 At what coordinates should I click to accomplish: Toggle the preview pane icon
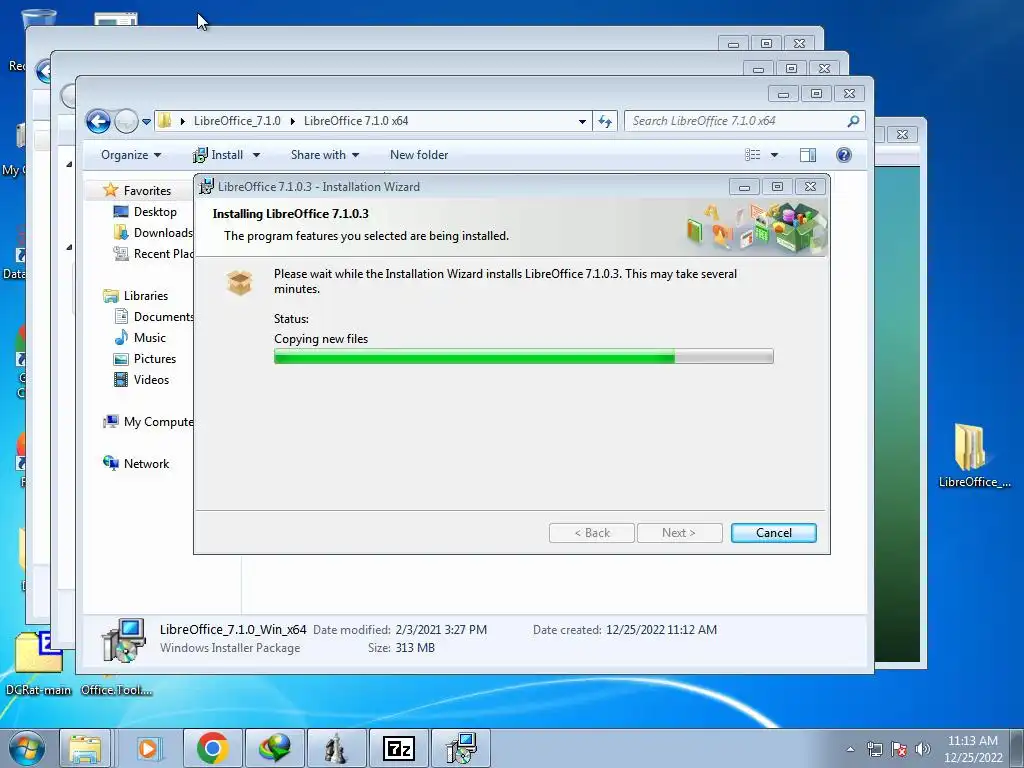click(808, 155)
